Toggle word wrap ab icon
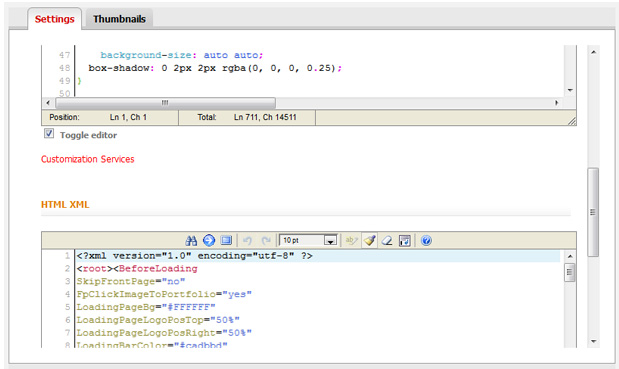Image resolution: width=619 pixels, height=369 pixels. tap(351, 240)
